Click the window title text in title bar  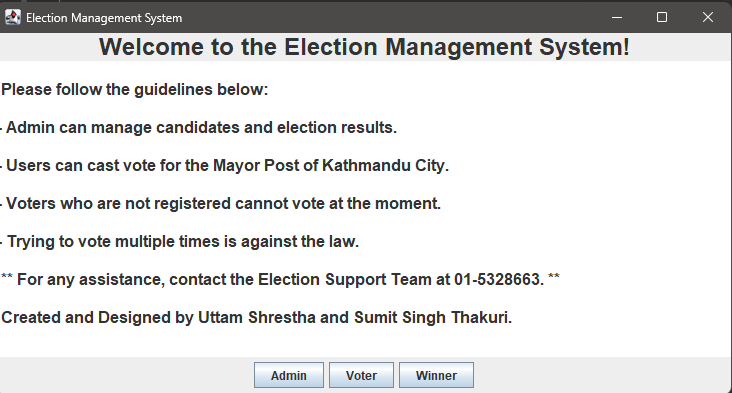[104, 18]
